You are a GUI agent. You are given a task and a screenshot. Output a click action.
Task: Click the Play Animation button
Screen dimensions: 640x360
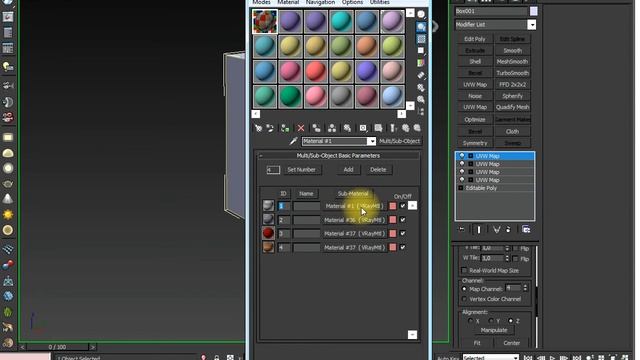click(552, 358)
